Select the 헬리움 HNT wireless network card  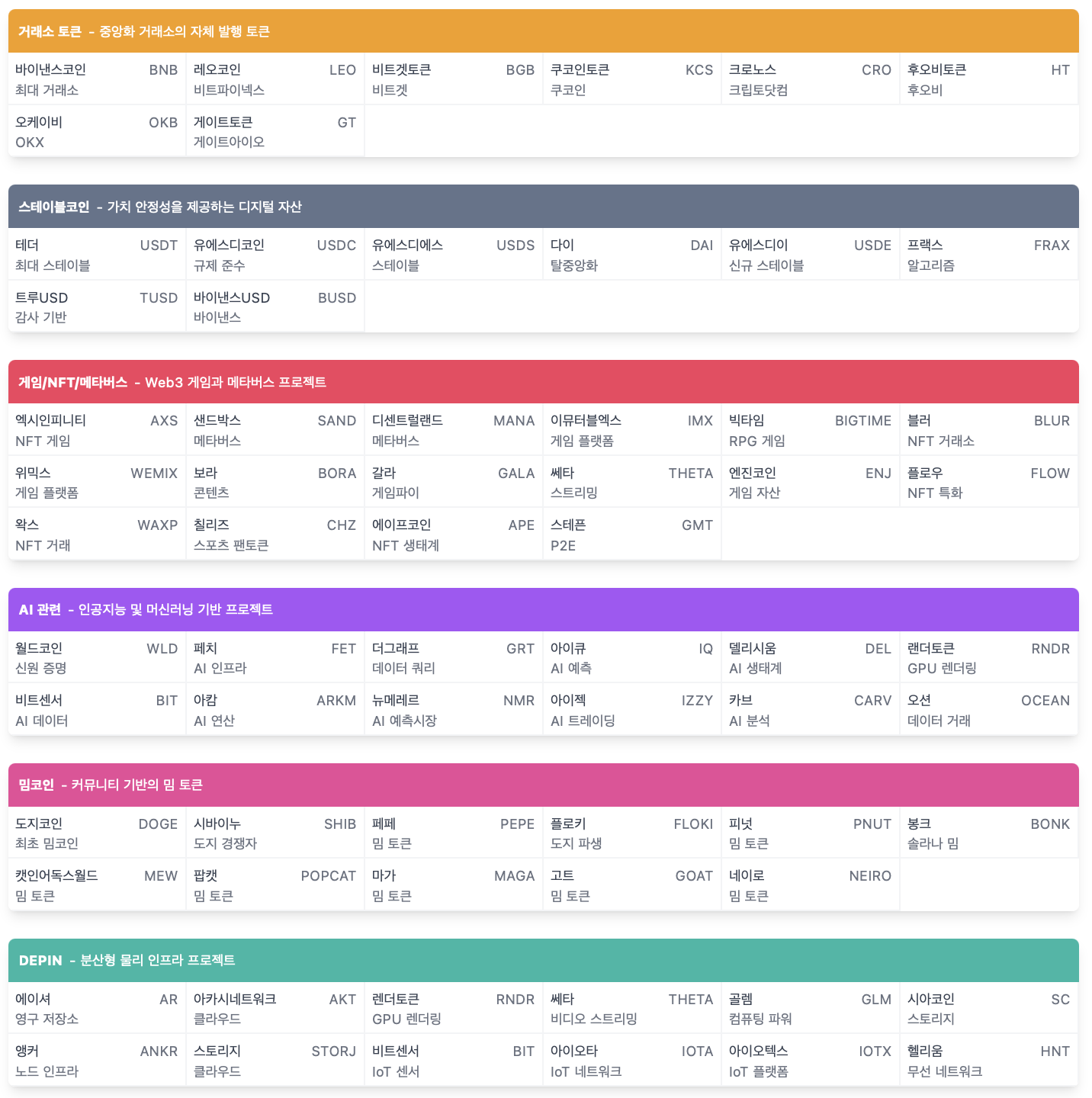[989, 1061]
